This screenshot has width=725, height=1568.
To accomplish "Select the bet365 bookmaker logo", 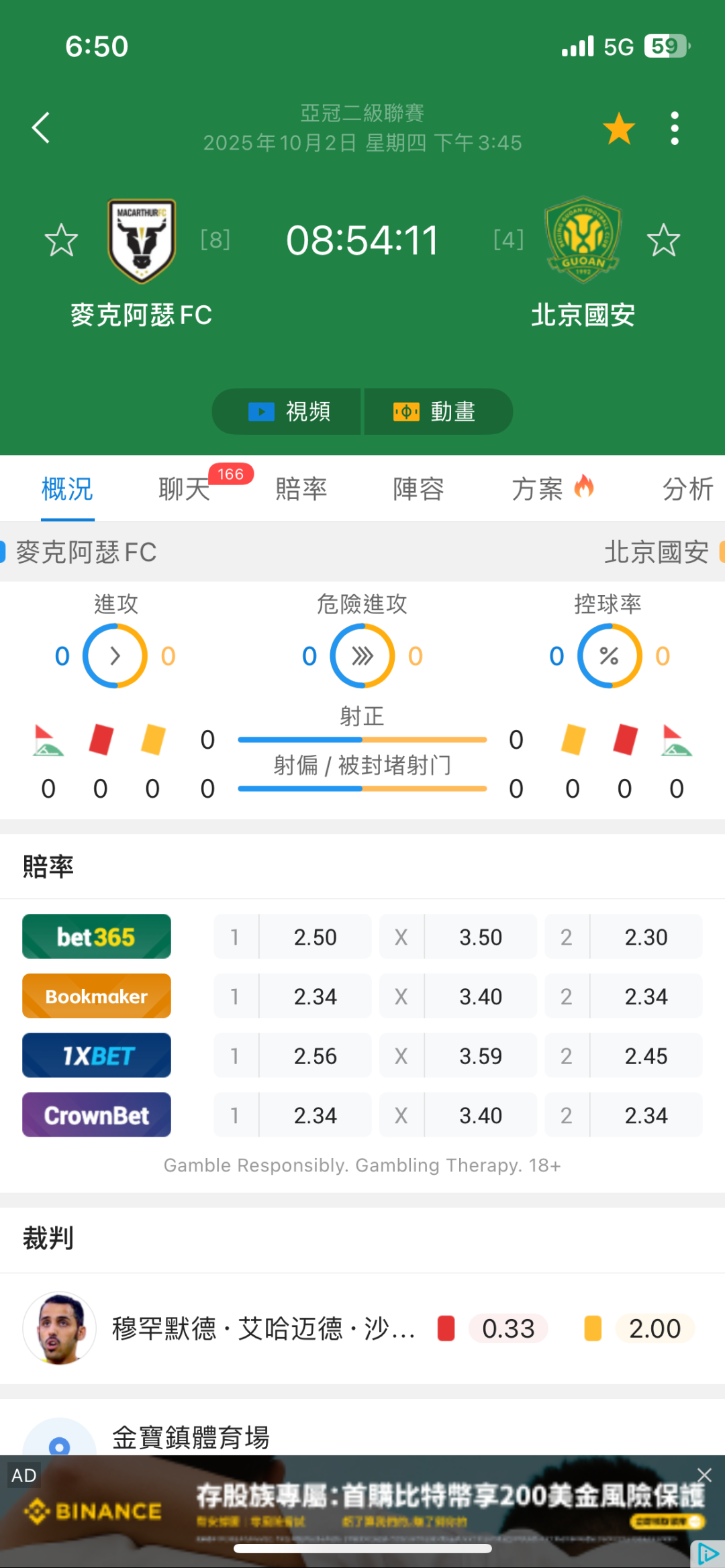I will click(97, 937).
